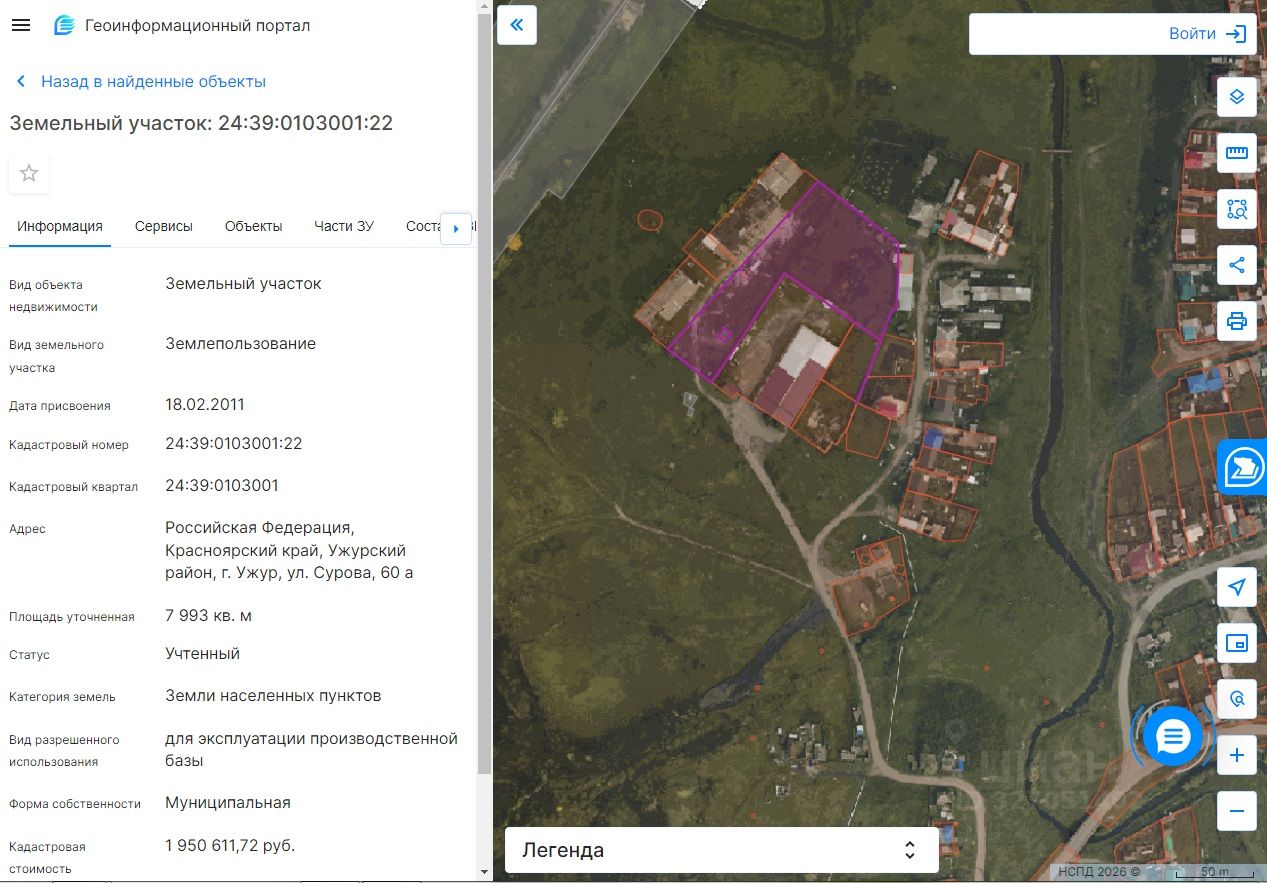Open the blue side widget tab

[1243, 467]
